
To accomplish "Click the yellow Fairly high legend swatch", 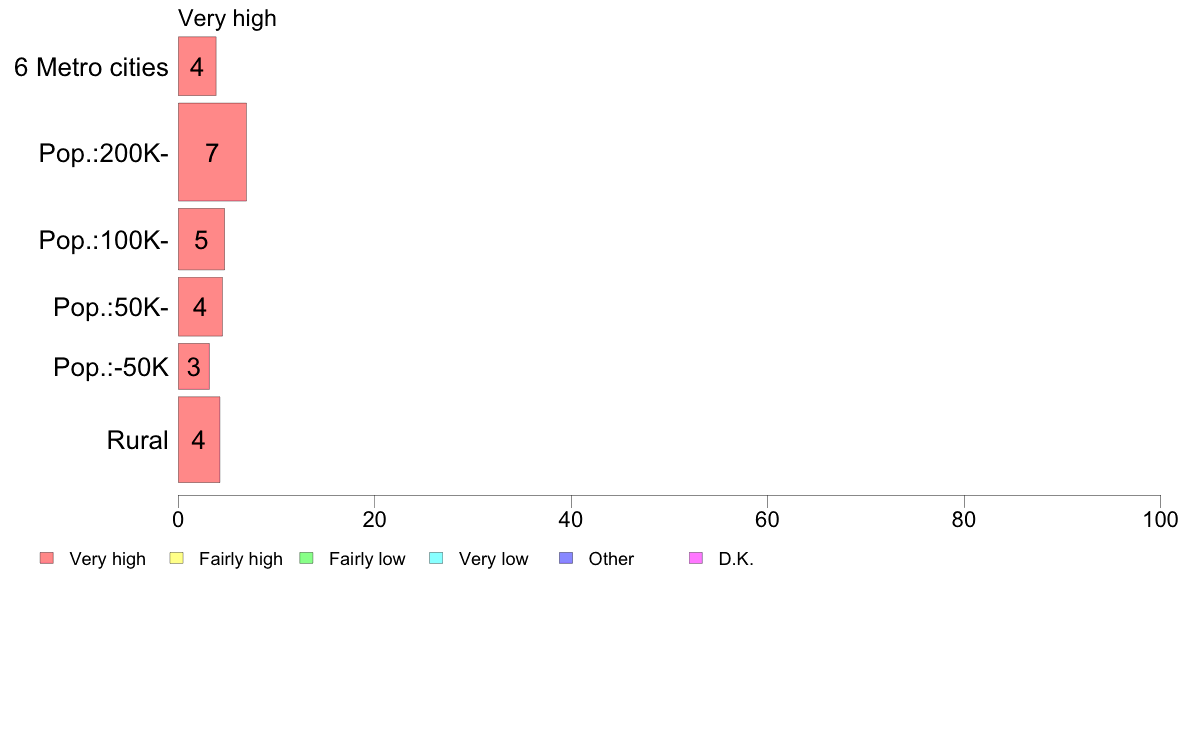I will 177,559.
